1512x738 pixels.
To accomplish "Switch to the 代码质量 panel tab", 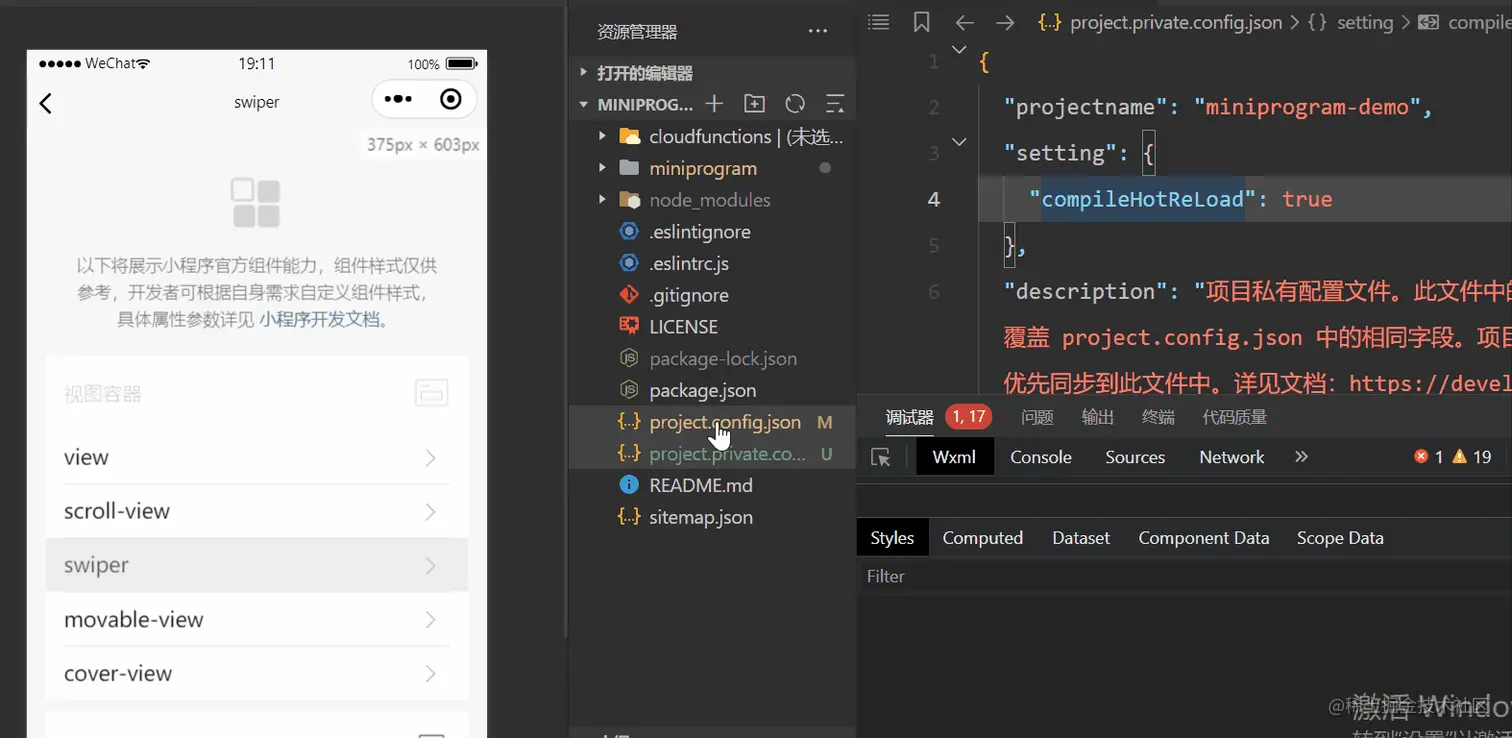I will (1234, 417).
